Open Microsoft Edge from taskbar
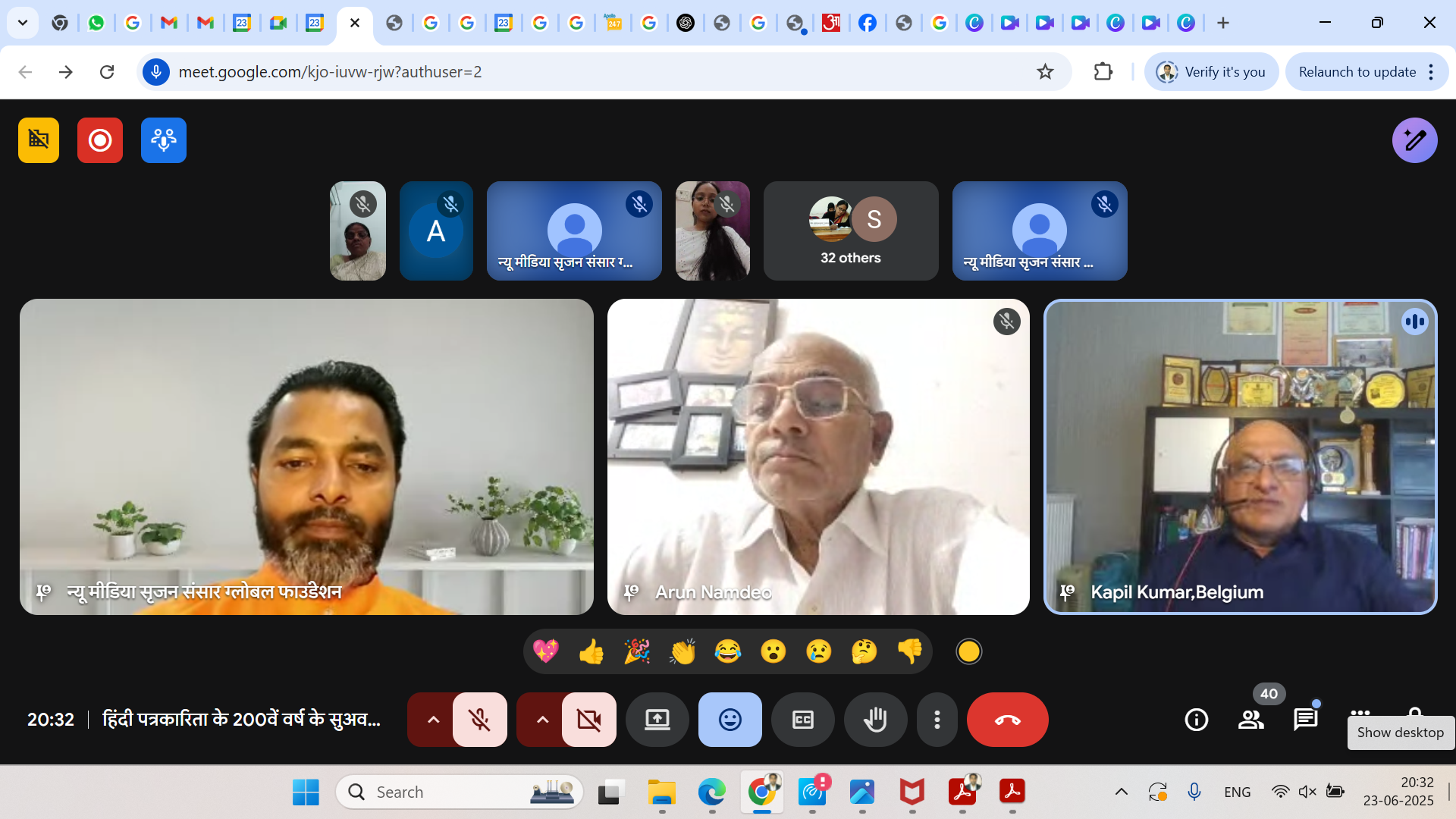 tap(712, 792)
